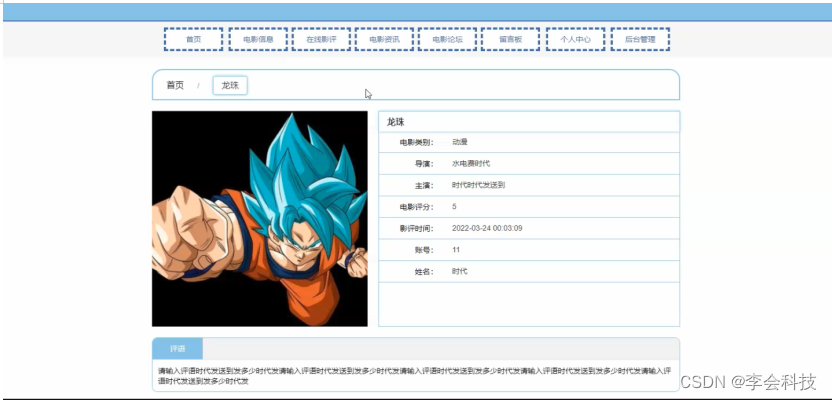832x400 pixels.
Task: Click the 姓名: label
Action: pos(424,272)
